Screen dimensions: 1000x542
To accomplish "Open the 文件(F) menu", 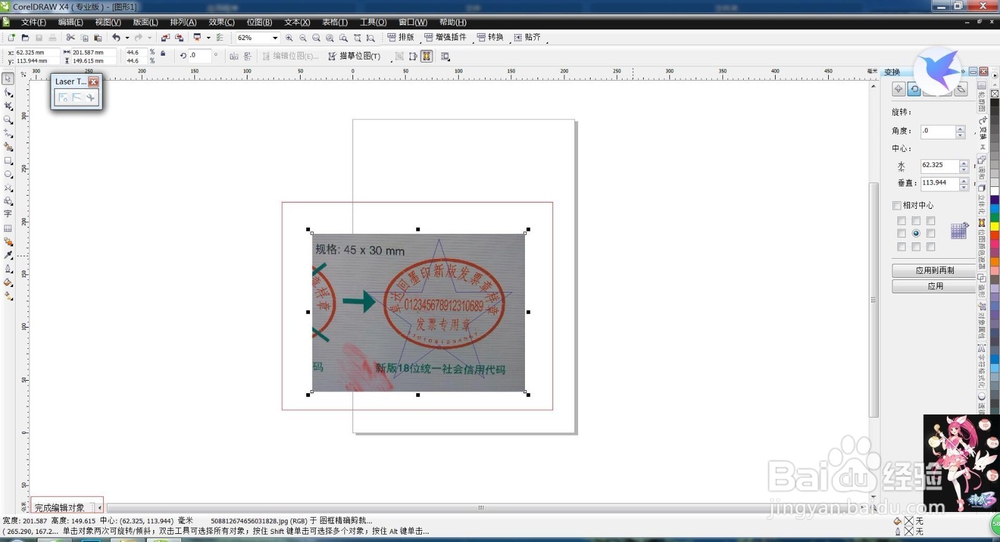I will coord(33,22).
